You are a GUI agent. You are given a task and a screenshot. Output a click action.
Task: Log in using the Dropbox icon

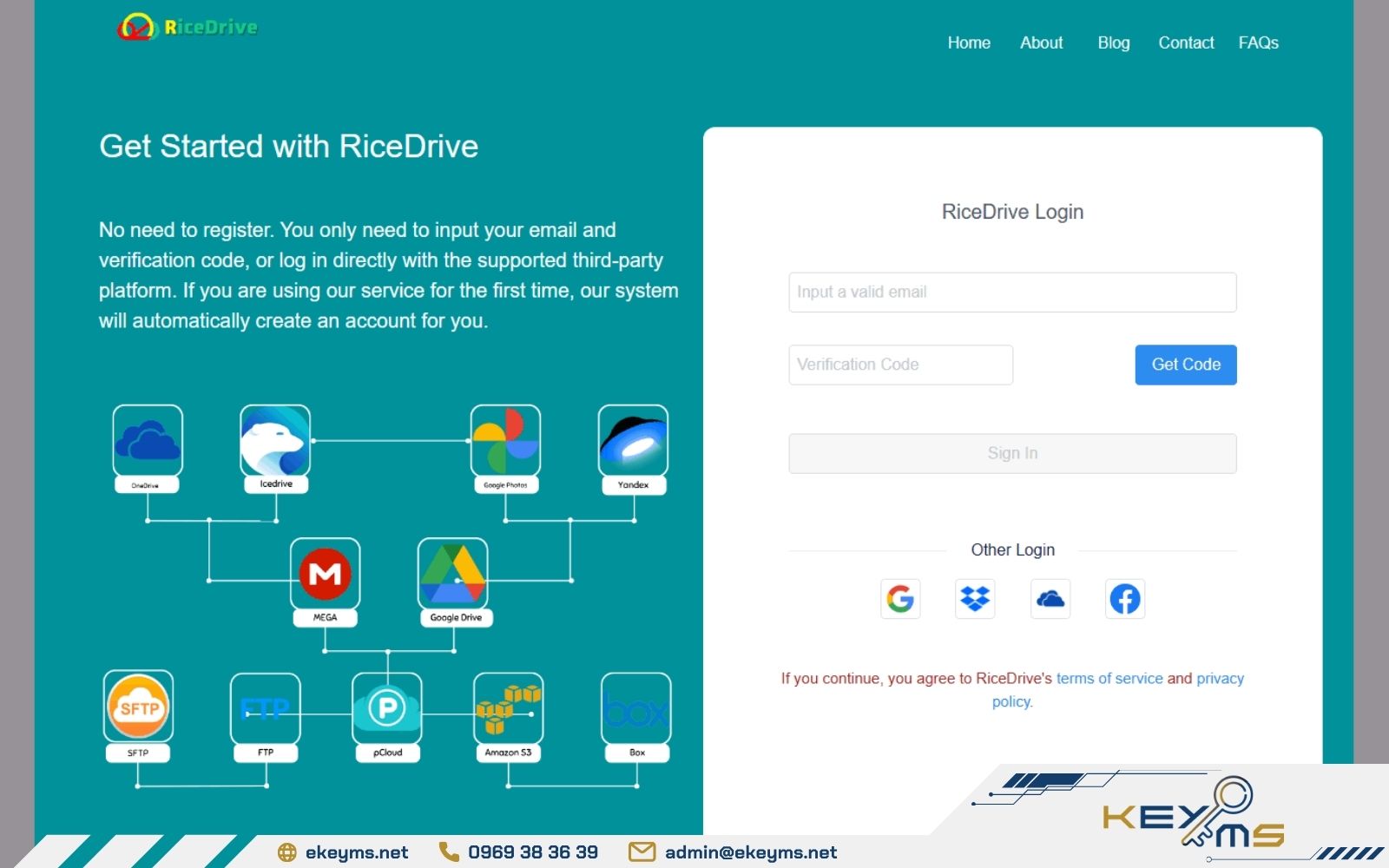975,599
